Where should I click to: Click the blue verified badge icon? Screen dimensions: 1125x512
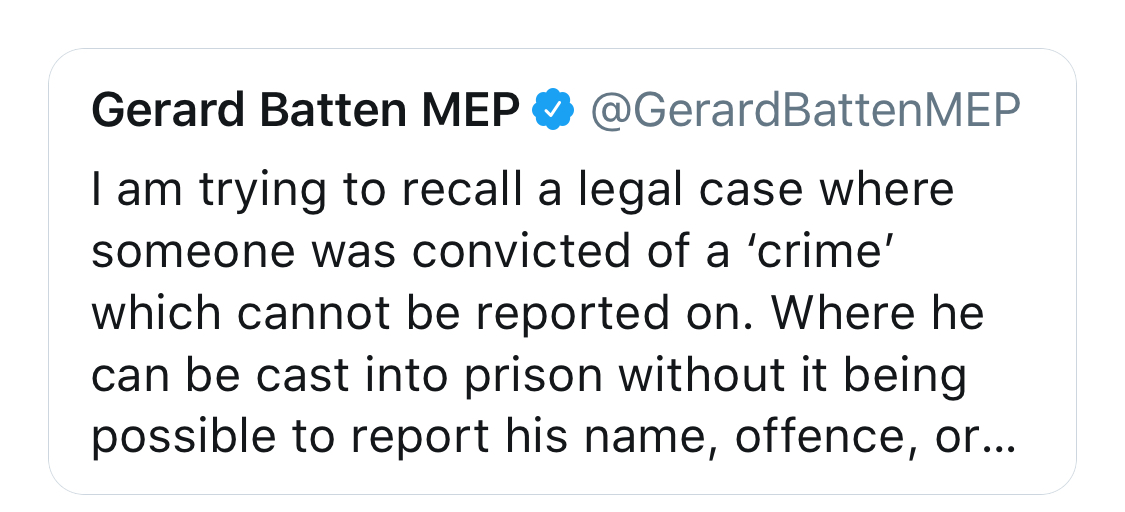(x=552, y=109)
